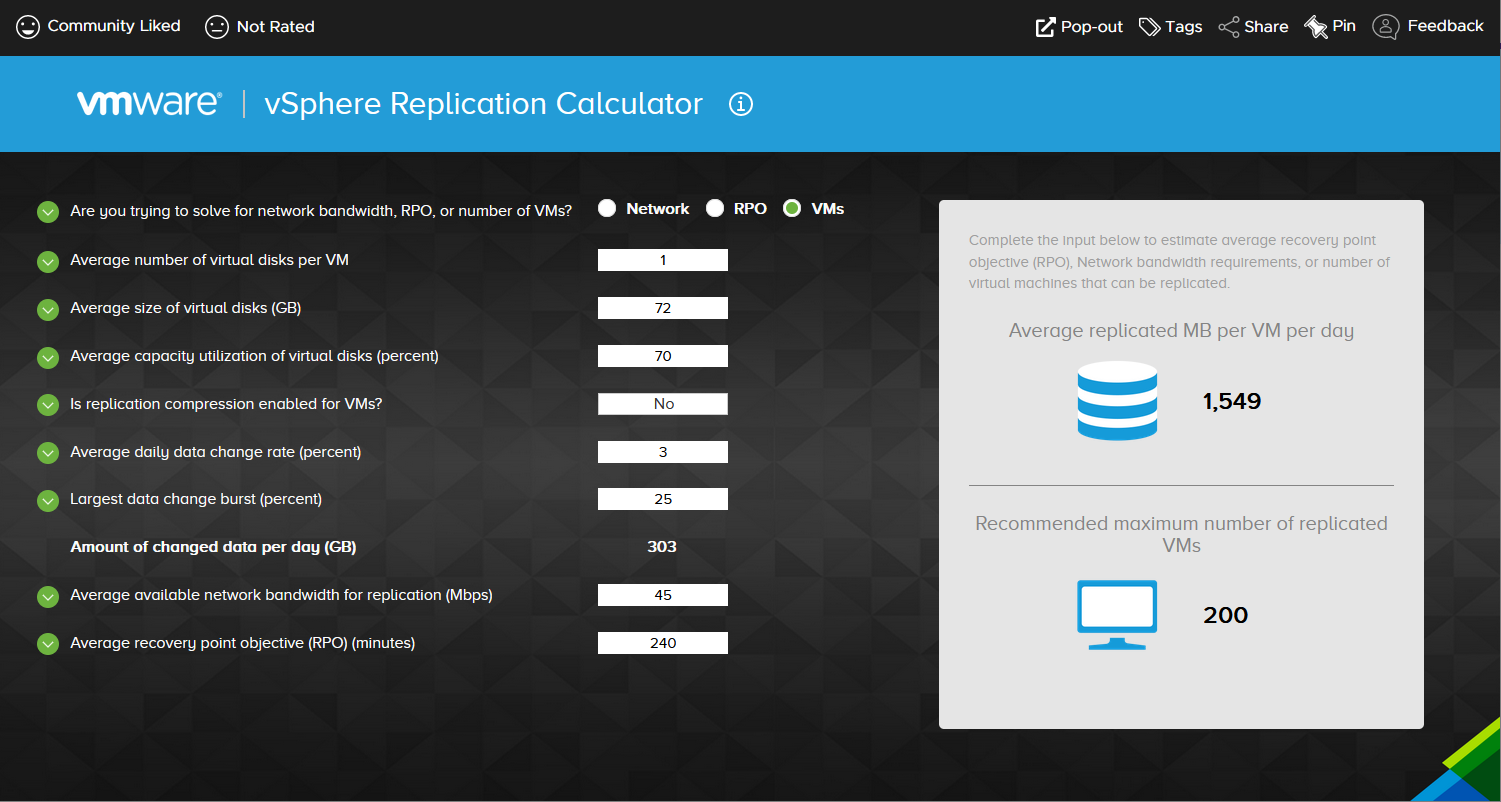Edit capacity utilization percent field showing 70

coord(663,356)
